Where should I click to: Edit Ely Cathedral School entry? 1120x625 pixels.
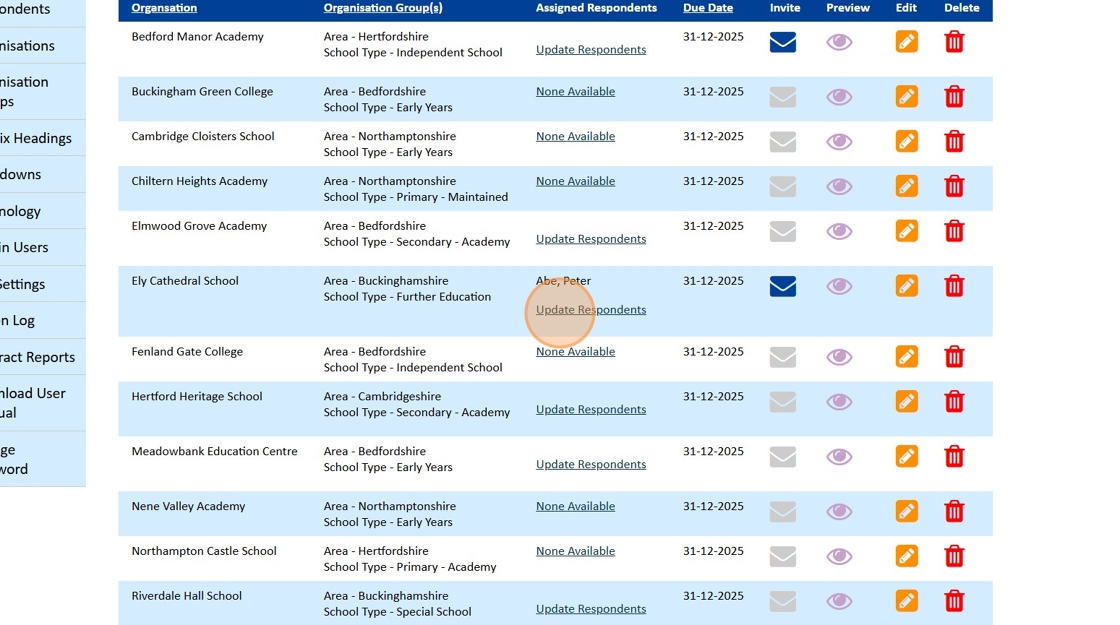pyautogui.click(x=906, y=286)
